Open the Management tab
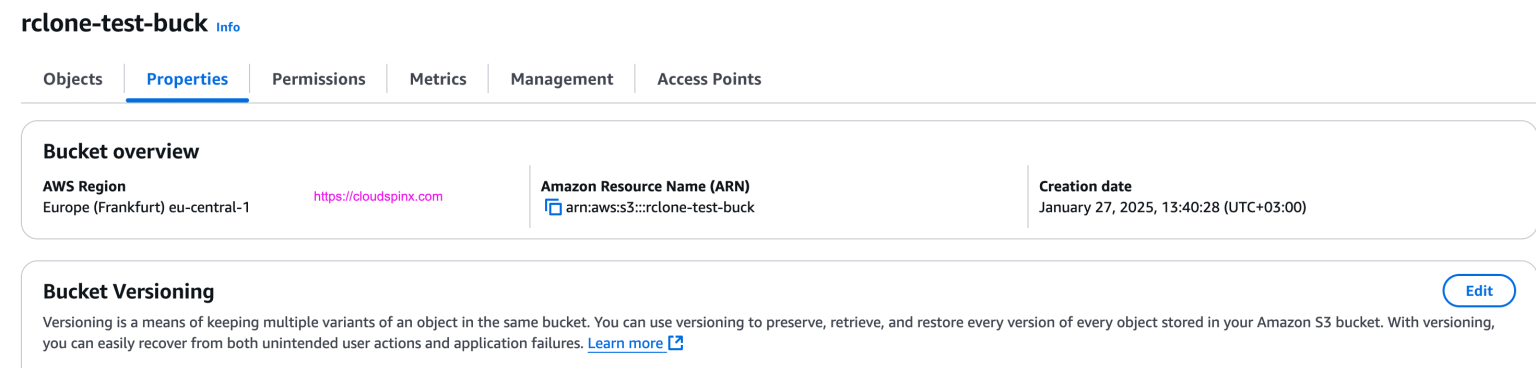This screenshot has width=1536, height=368. point(562,79)
